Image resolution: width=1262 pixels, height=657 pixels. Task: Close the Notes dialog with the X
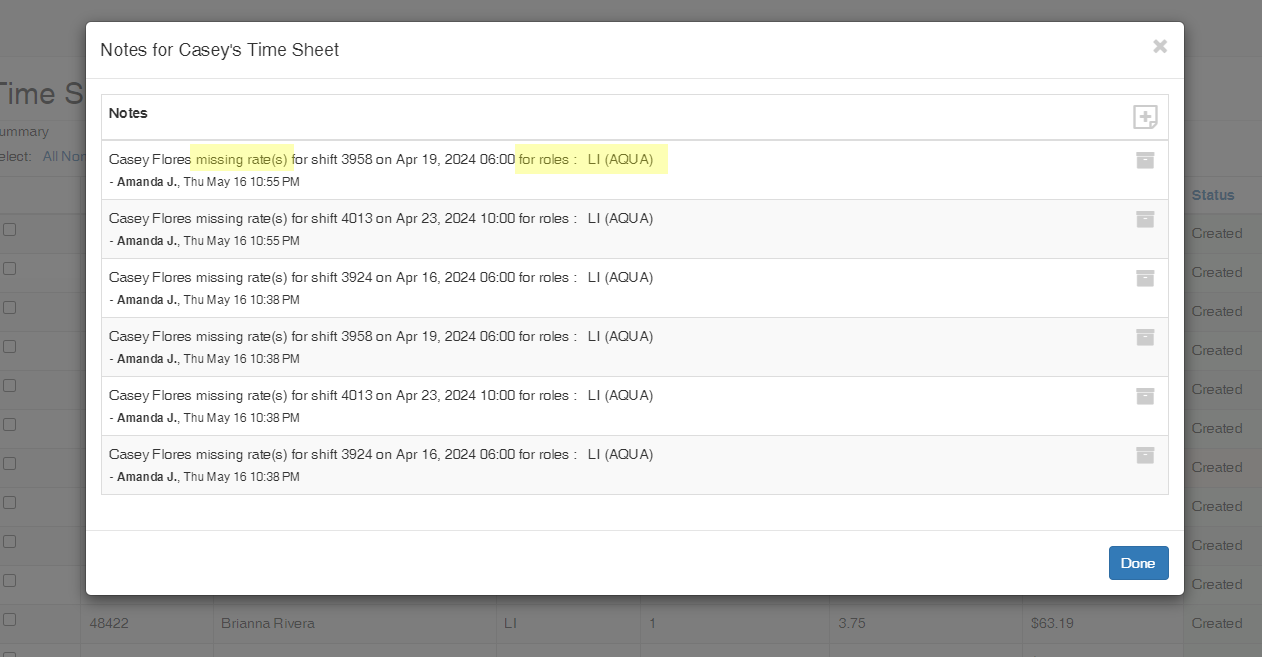click(x=1160, y=46)
